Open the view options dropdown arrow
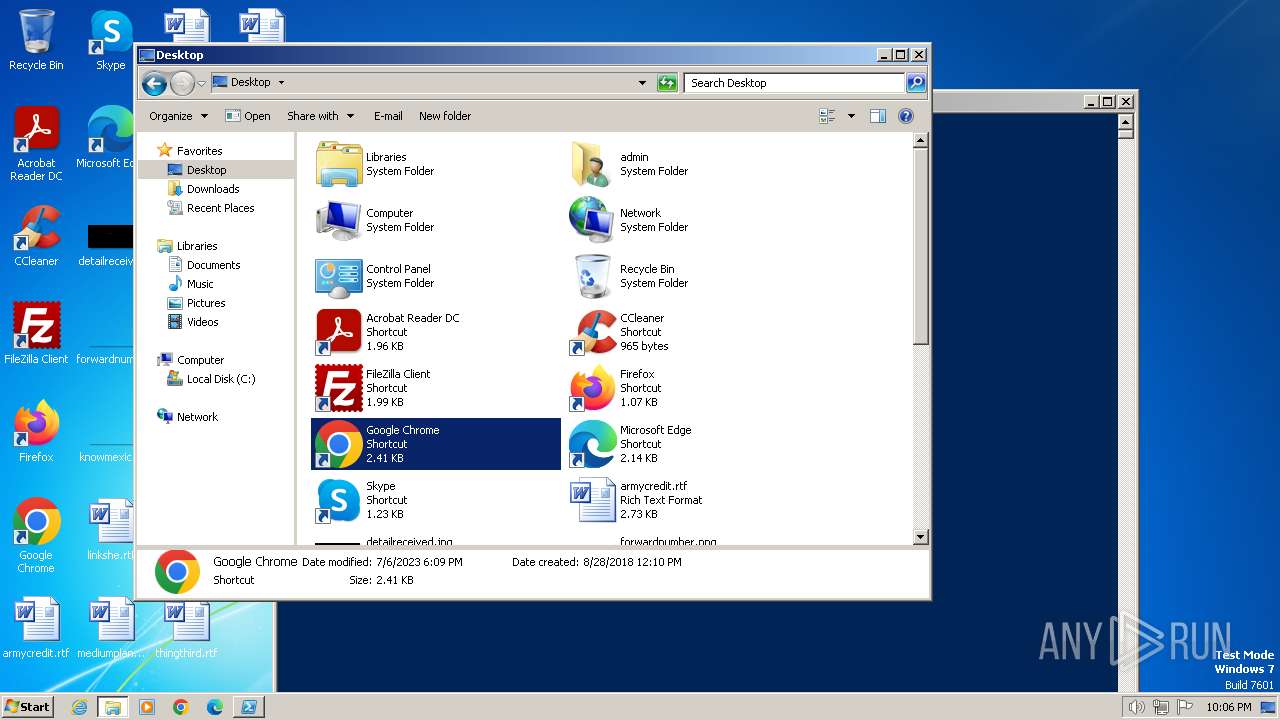Image resolution: width=1280 pixels, height=720 pixels. 851,116
